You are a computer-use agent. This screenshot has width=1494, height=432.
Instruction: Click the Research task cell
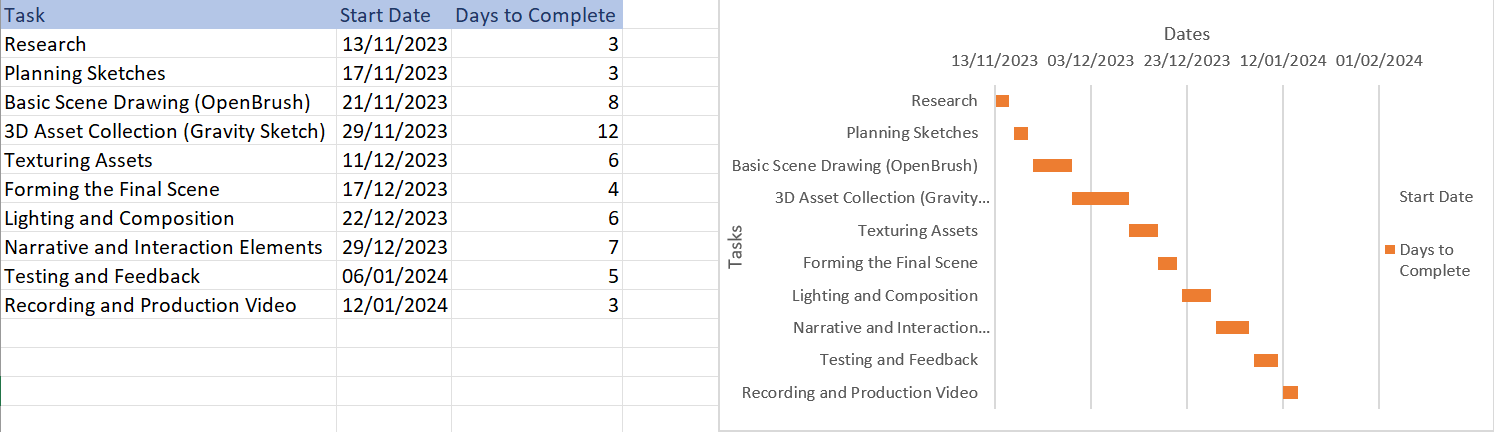(168, 44)
